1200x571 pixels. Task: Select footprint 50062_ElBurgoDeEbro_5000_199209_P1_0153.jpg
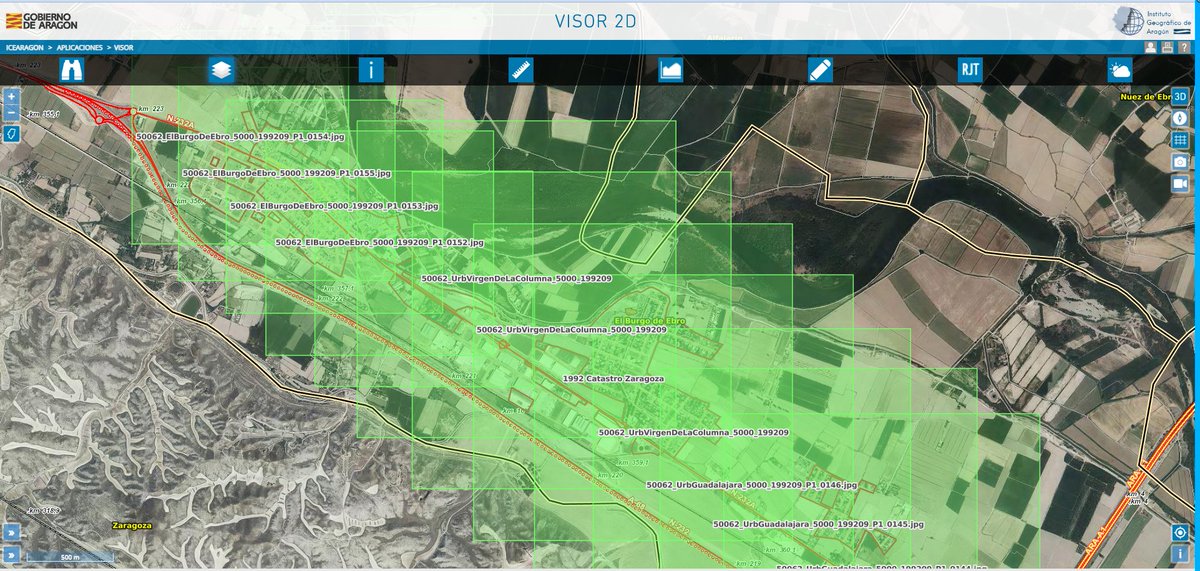(x=334, y=206)
